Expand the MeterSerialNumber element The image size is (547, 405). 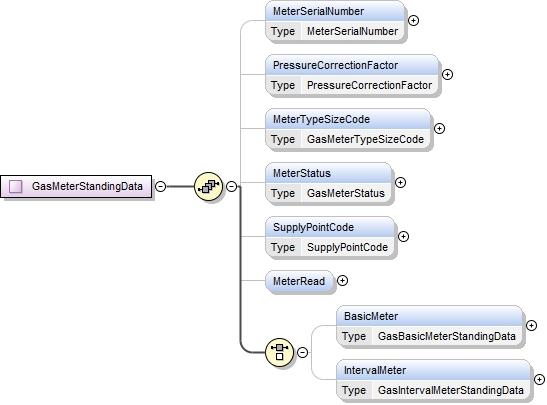coord(413,21)
